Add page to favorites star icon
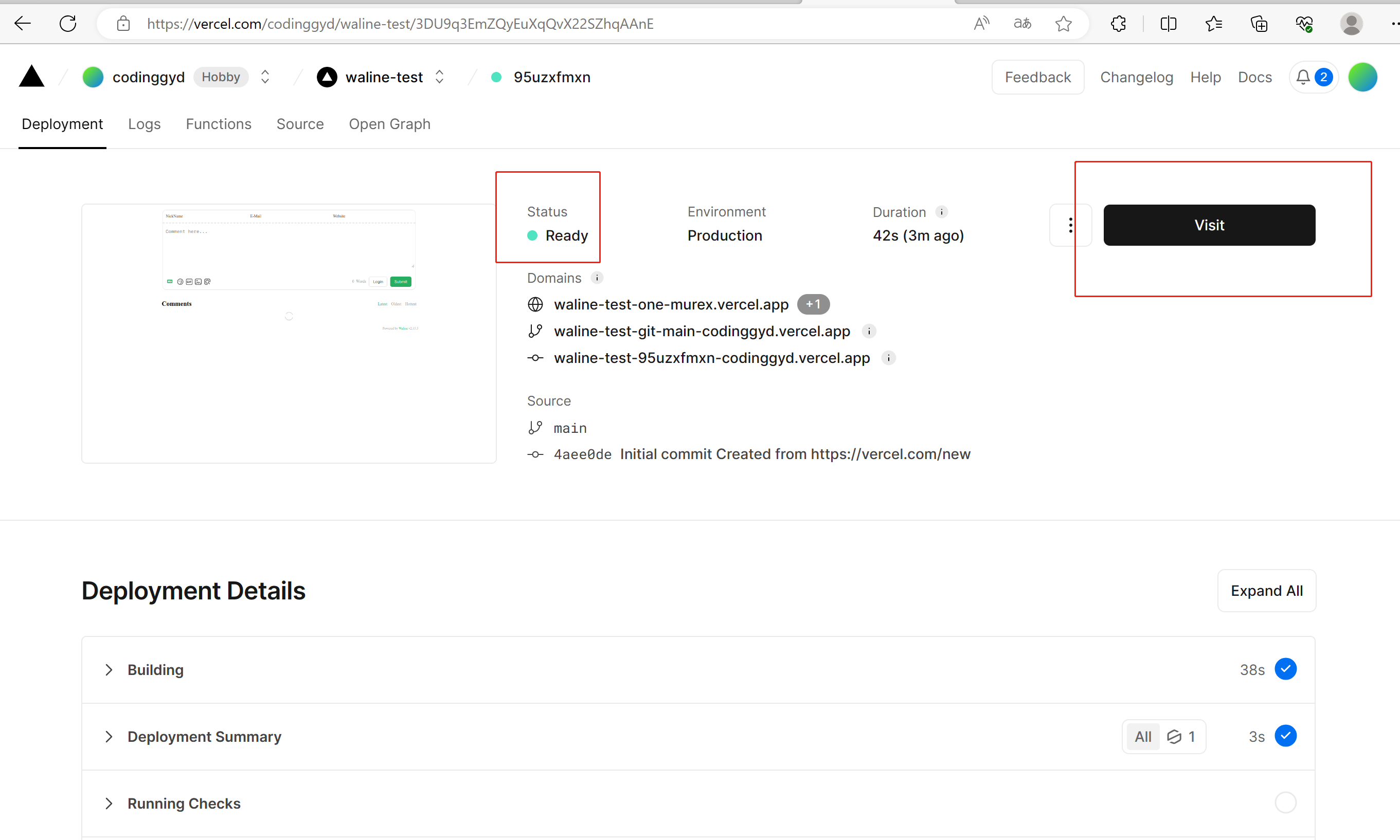This screenshot has height=840, width=1400. click(x=1063, y=24)
